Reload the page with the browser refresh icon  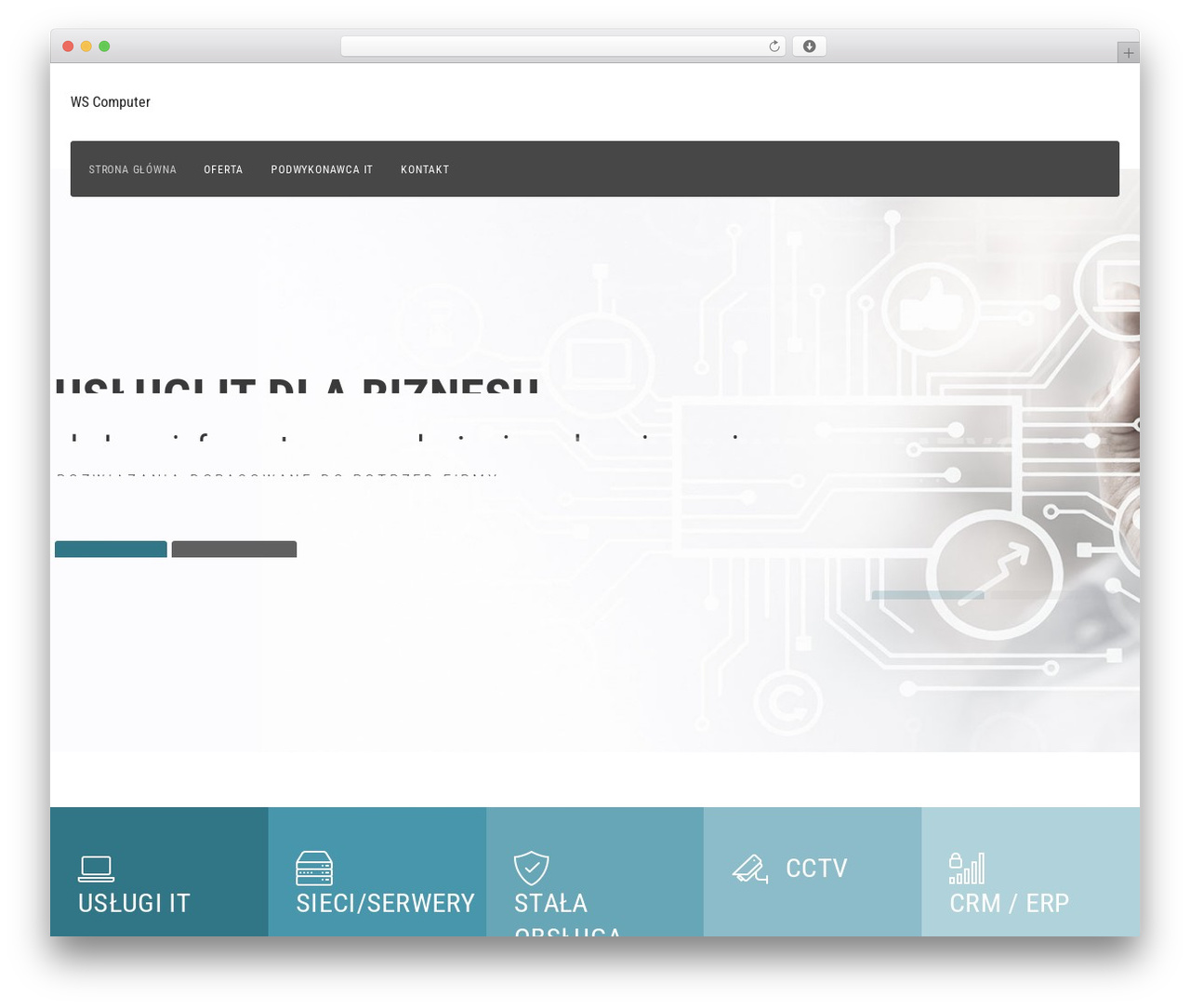click(x=774, y=46)
